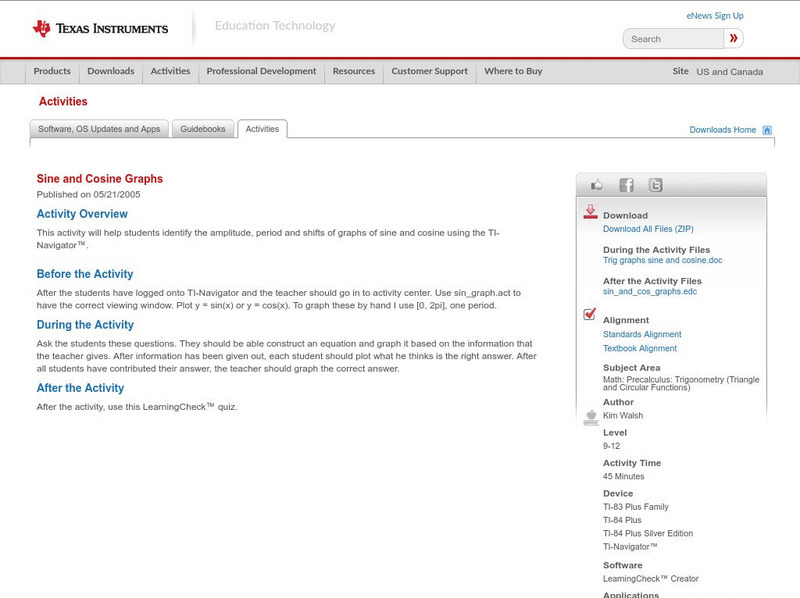Click the Activity Overview heading
Screen dimensions: 800x598
tap(82, 214)
